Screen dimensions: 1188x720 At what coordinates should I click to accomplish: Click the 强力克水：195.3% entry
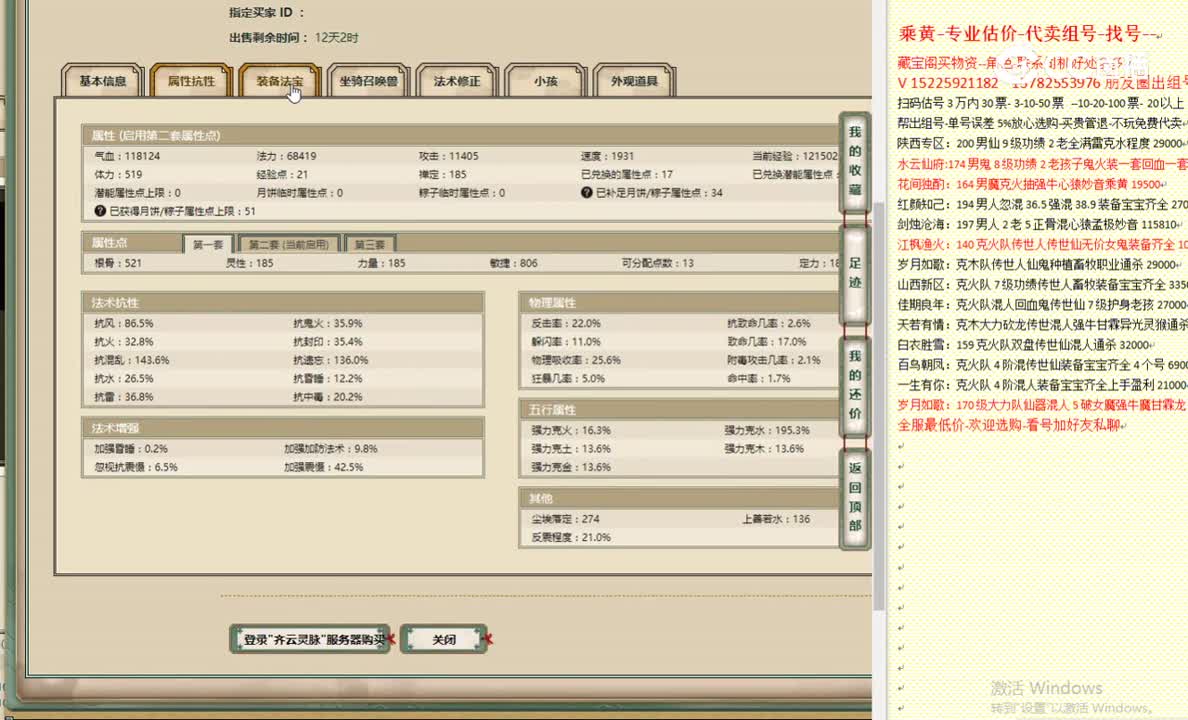coord(767,430)
